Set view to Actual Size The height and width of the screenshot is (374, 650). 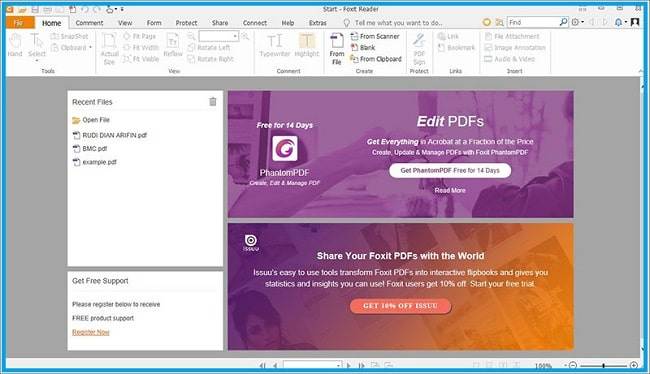109,49
